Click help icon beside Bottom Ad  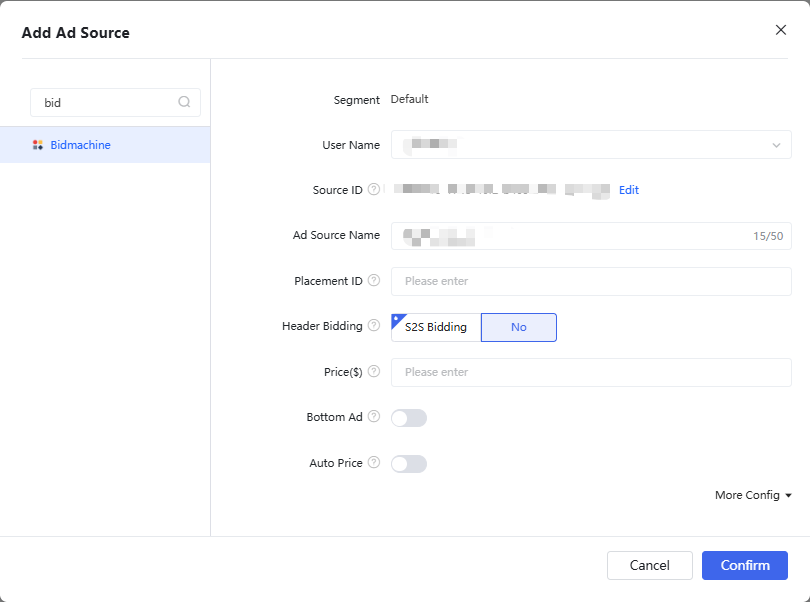click(374, 417)
